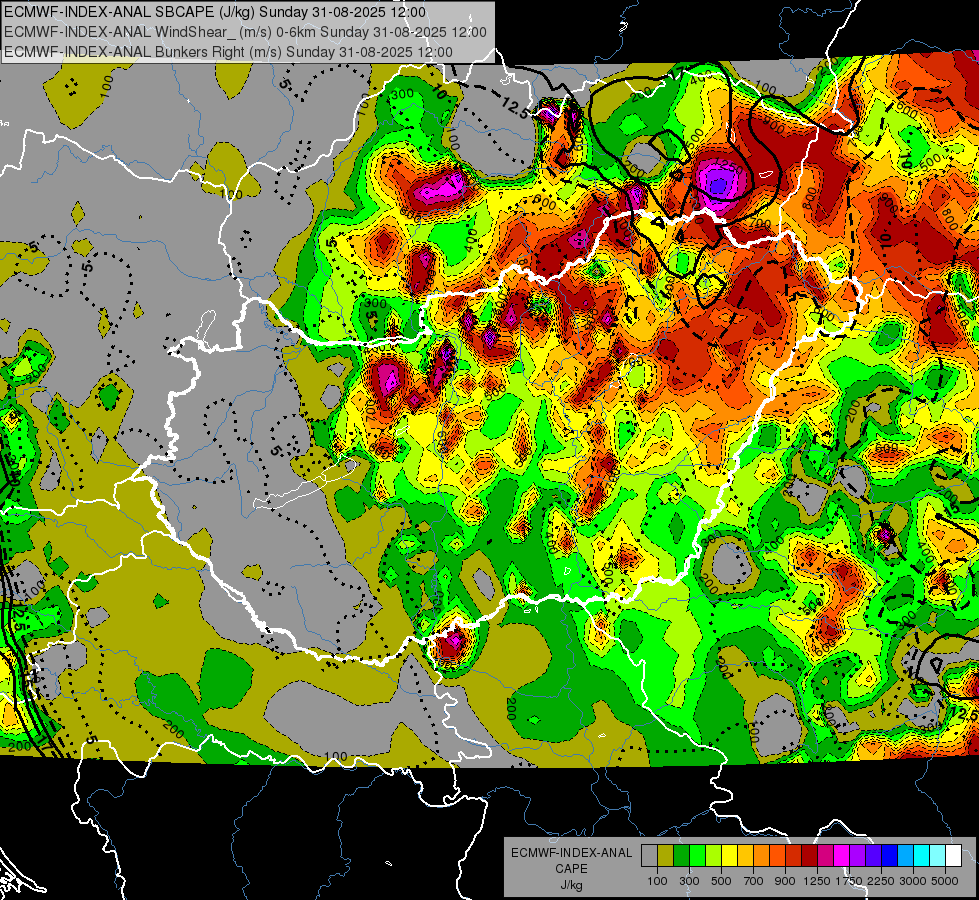Click the legend heading ECMWF-INDEX-ANAL
This screenshot has width=979, height=900.
tap(572, 853)
